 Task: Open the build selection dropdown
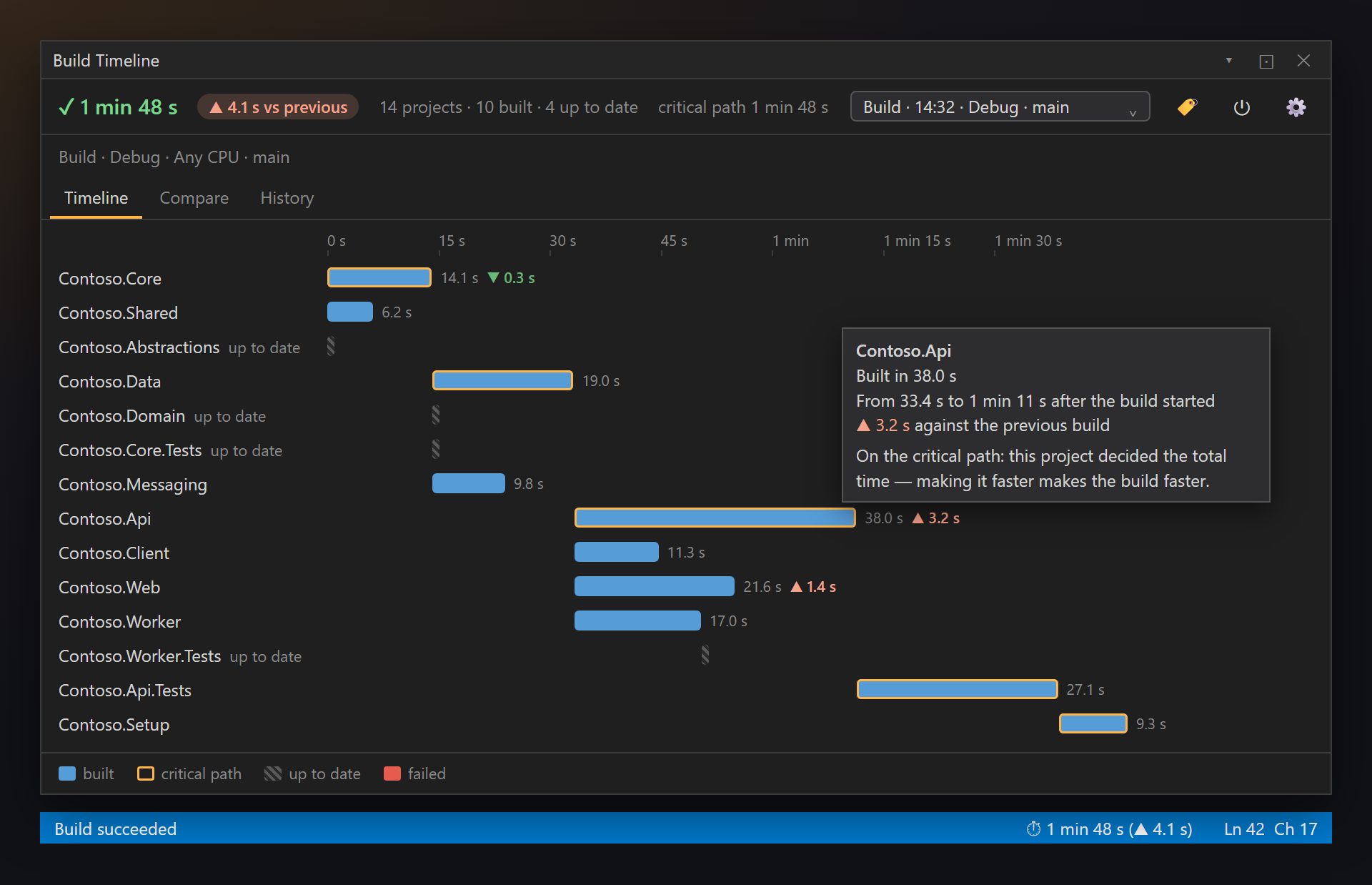click(x=1000, y=107)
